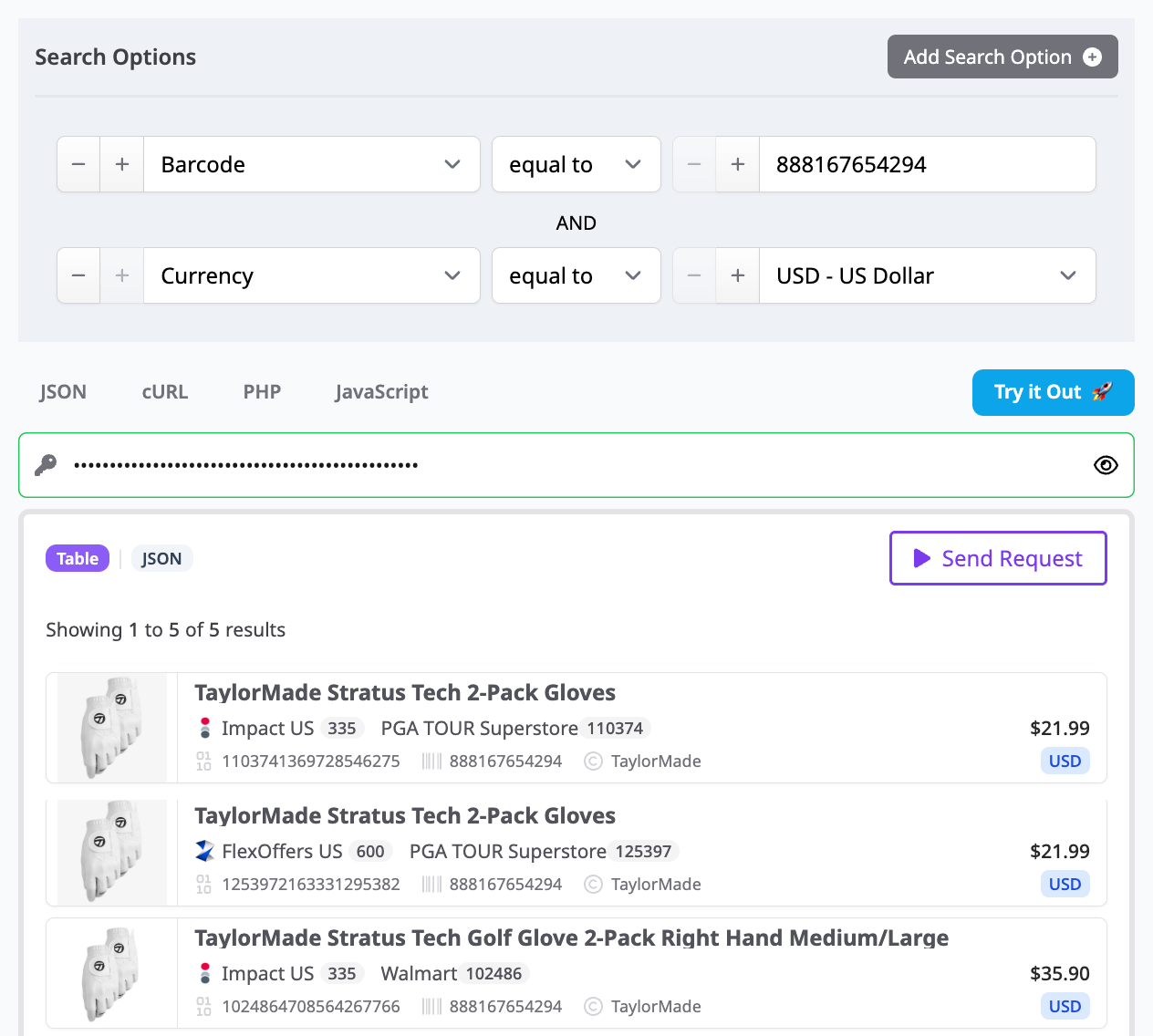This screenshot has width=1153, height=1036.
Task: Open glove thumbnail of first result
Action: [x=112, y=728]
